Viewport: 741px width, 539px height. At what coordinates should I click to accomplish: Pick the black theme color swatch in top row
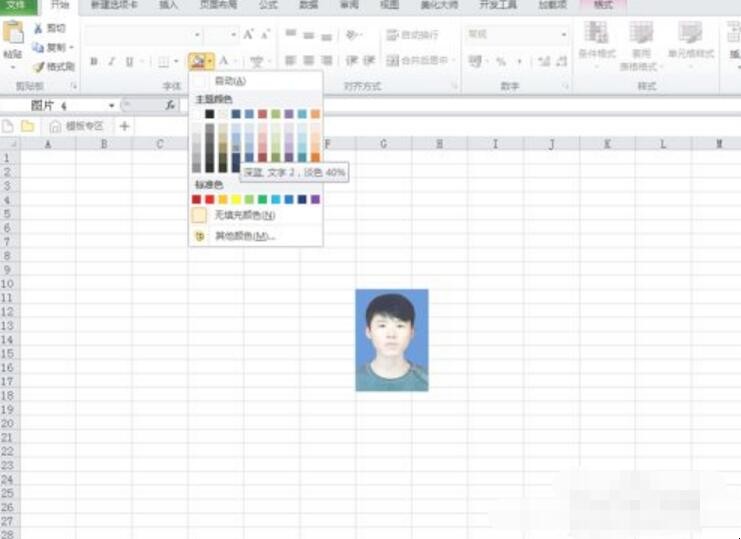point(209,114)
